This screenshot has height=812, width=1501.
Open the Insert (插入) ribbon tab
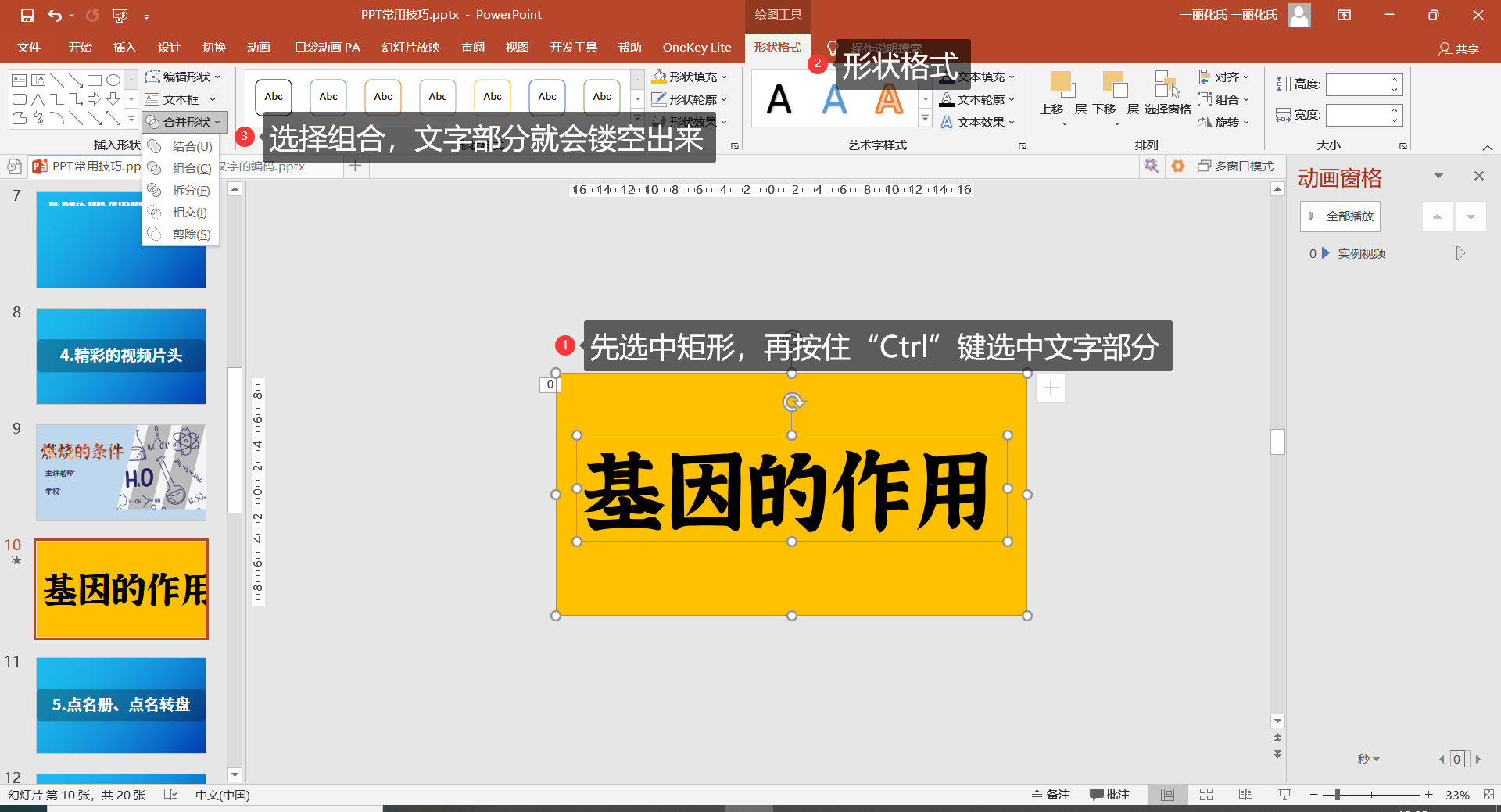[124, 48]
